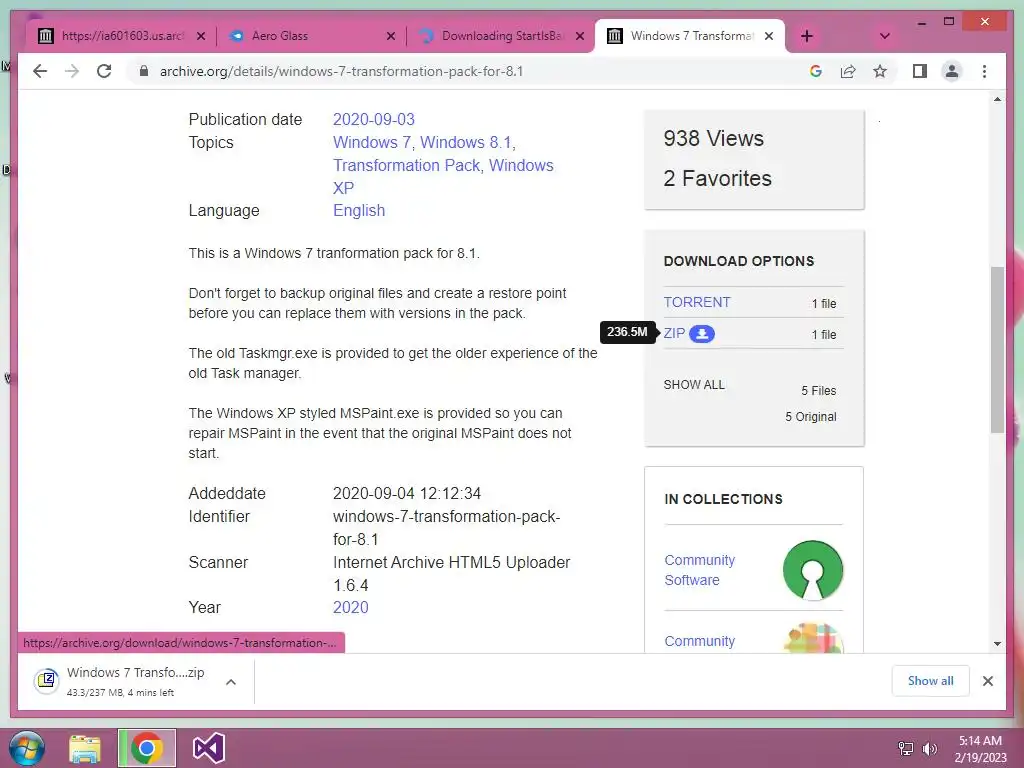Launch Visual Studio from the taskbar
Viewport: 1024px width, 768px height.
208,748
